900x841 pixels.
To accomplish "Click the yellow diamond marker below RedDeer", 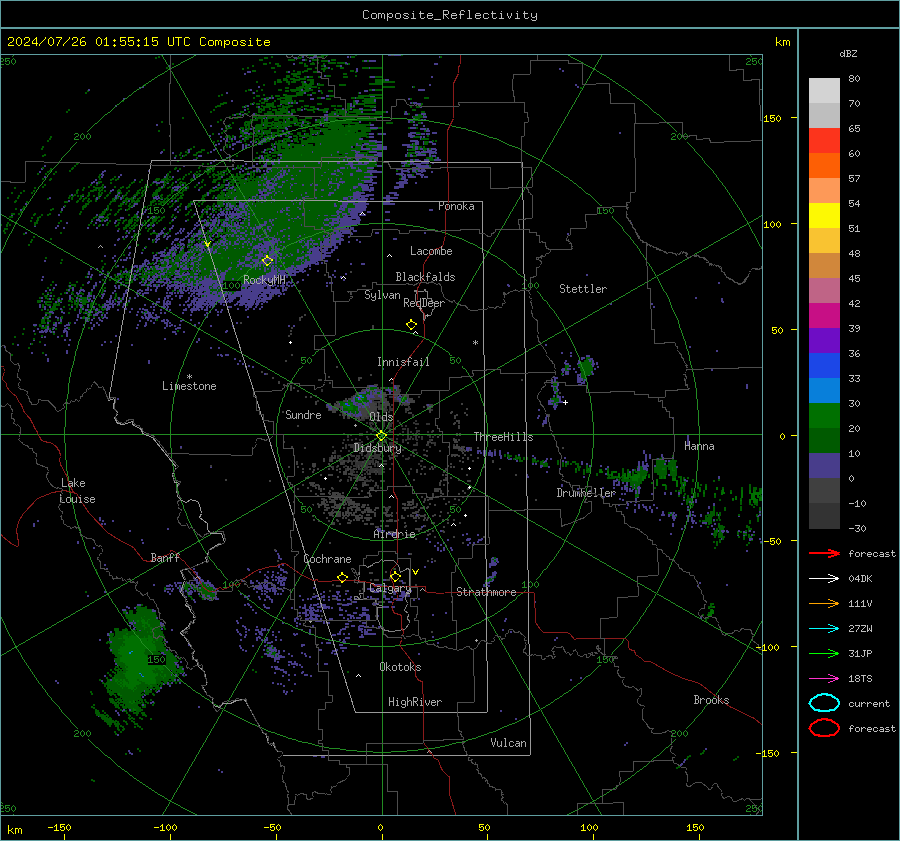I will click(411, 325).
